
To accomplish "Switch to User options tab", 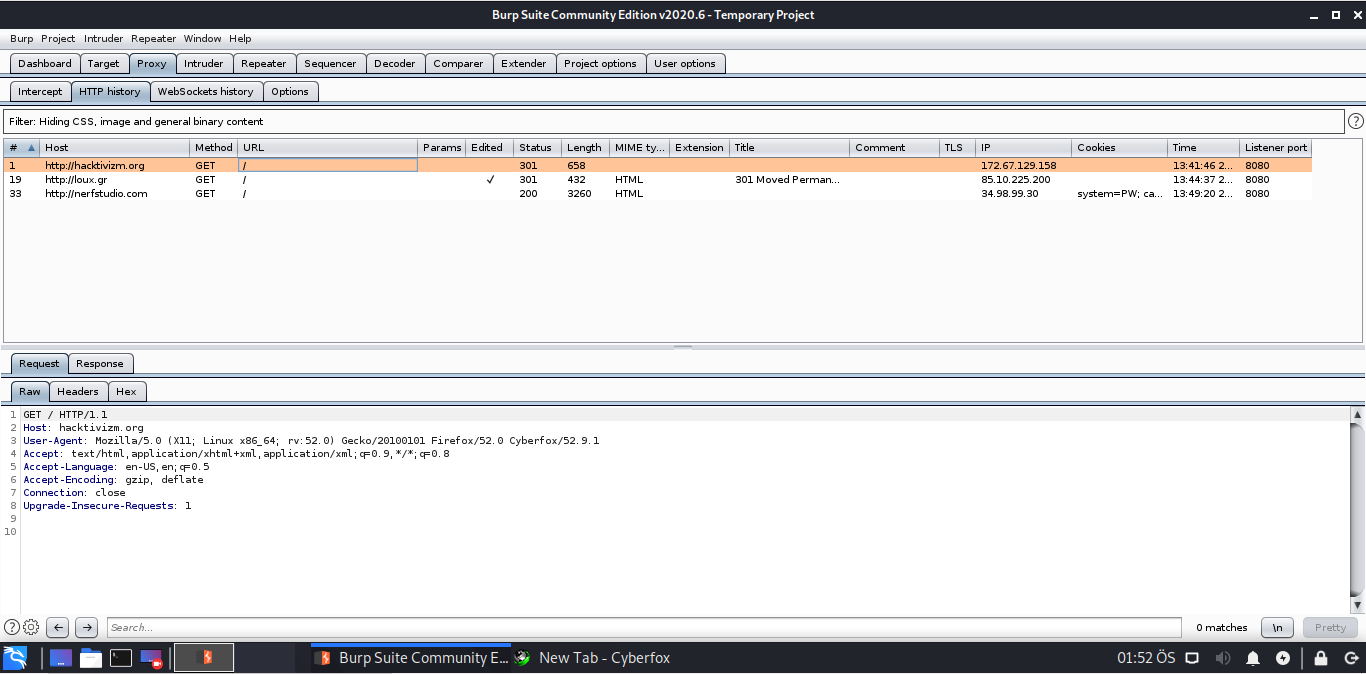I will point(685,63).
